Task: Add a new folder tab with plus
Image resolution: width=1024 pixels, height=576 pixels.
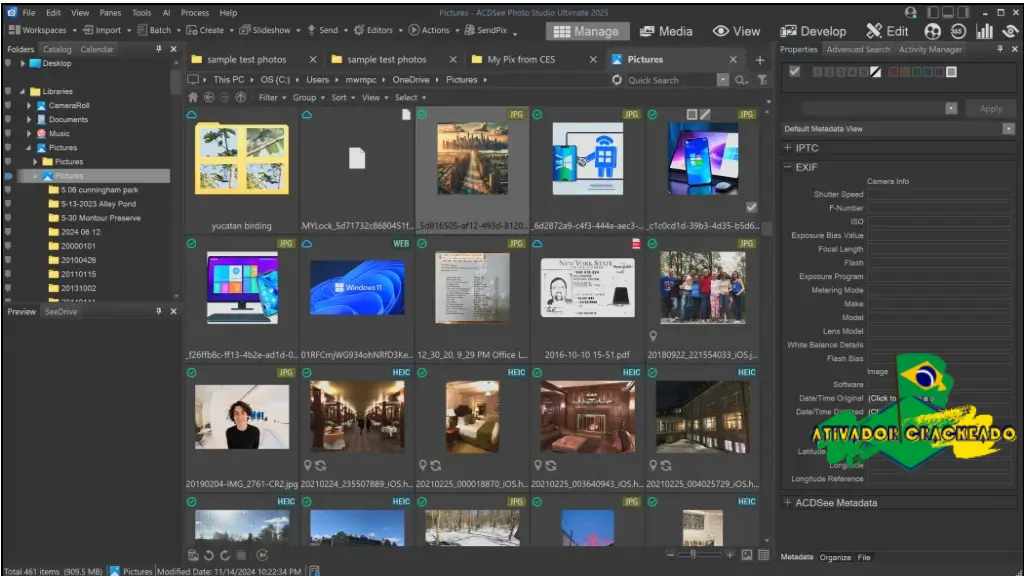Action: pyautogui.click(x=760, y=60)
